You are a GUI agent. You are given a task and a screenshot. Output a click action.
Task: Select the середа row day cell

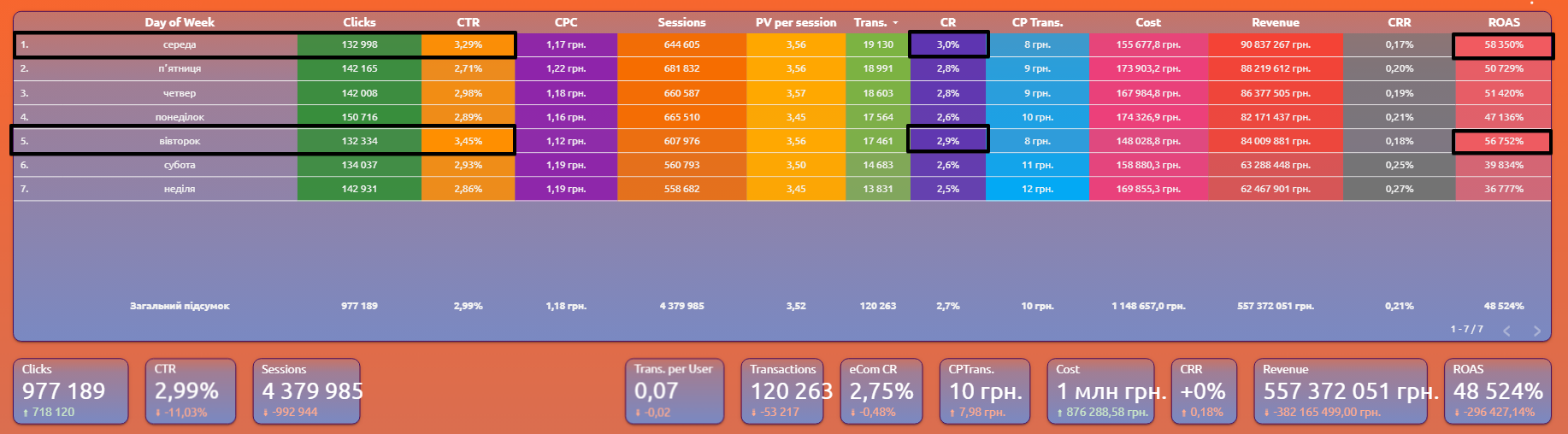180,44
